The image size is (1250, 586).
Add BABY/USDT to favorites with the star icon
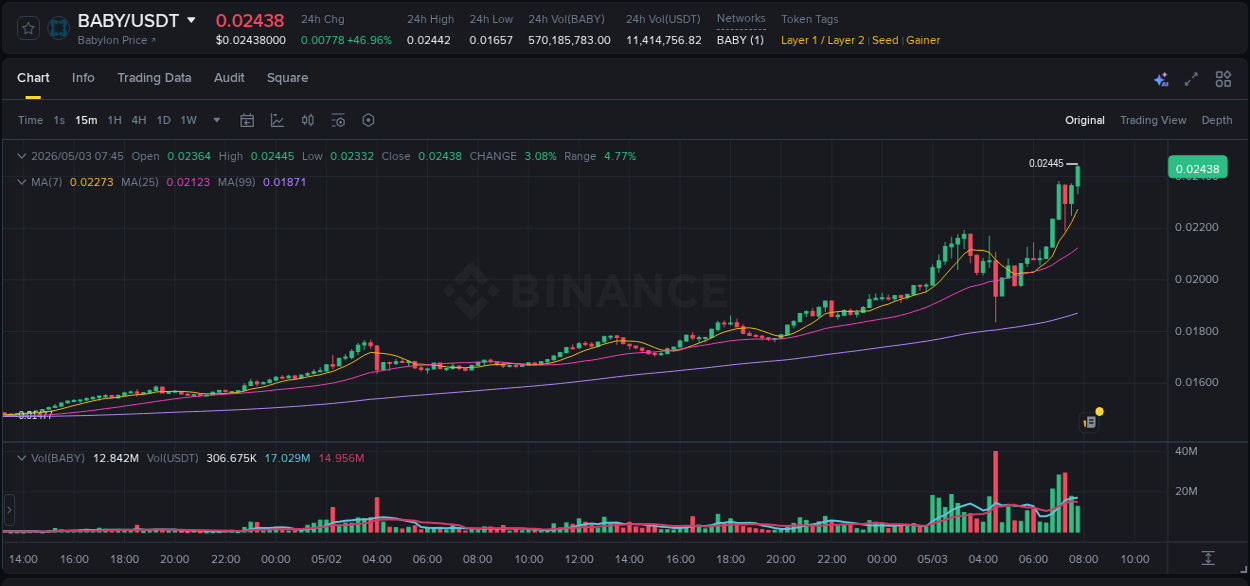click(29, 28)
